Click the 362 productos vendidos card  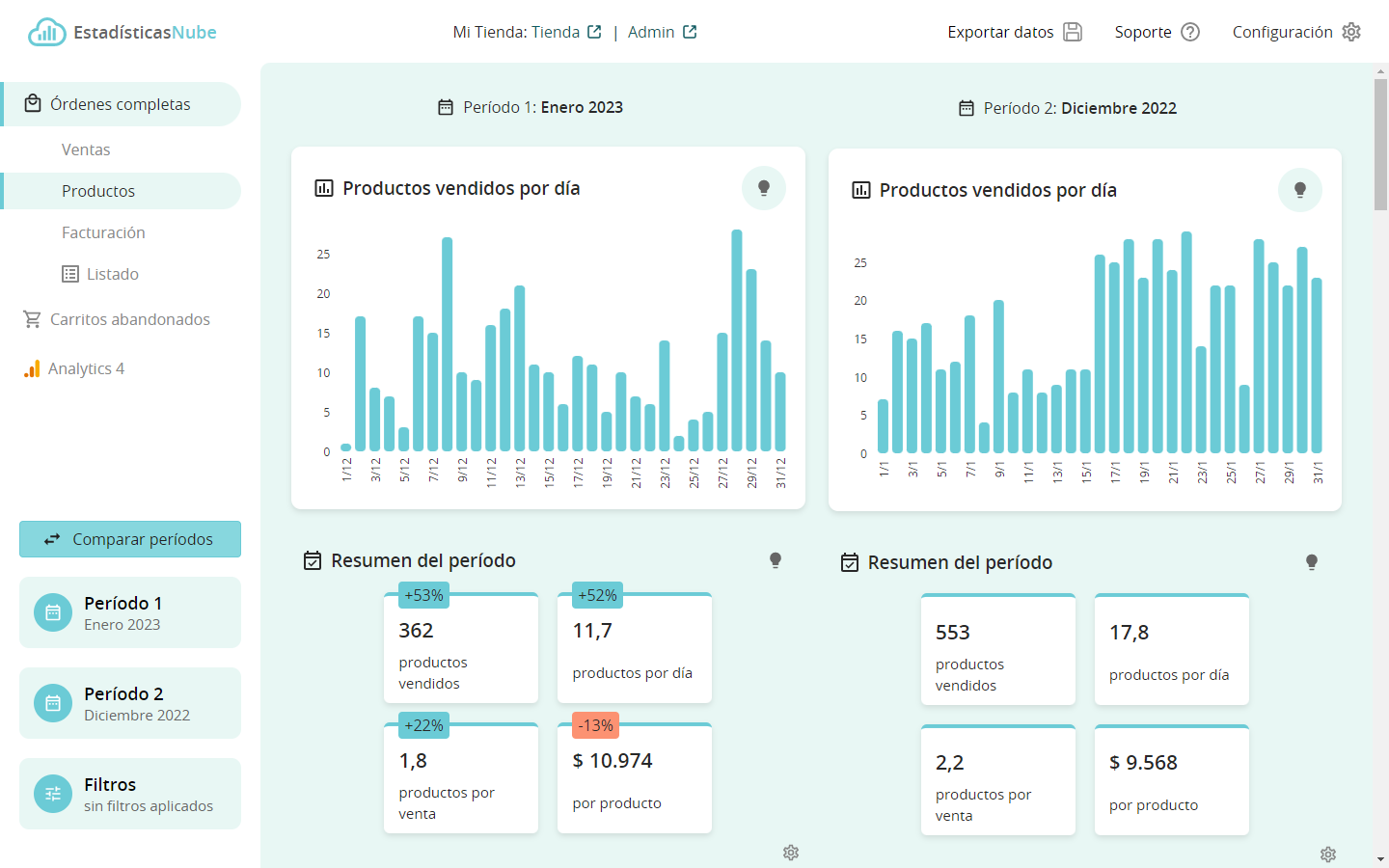461,648
